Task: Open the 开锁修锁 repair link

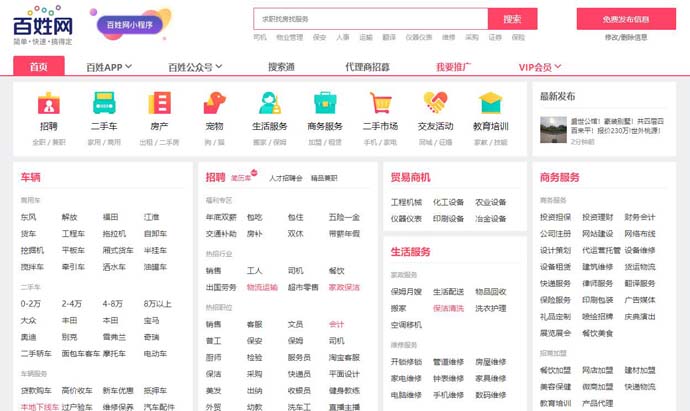Action: 406,362
